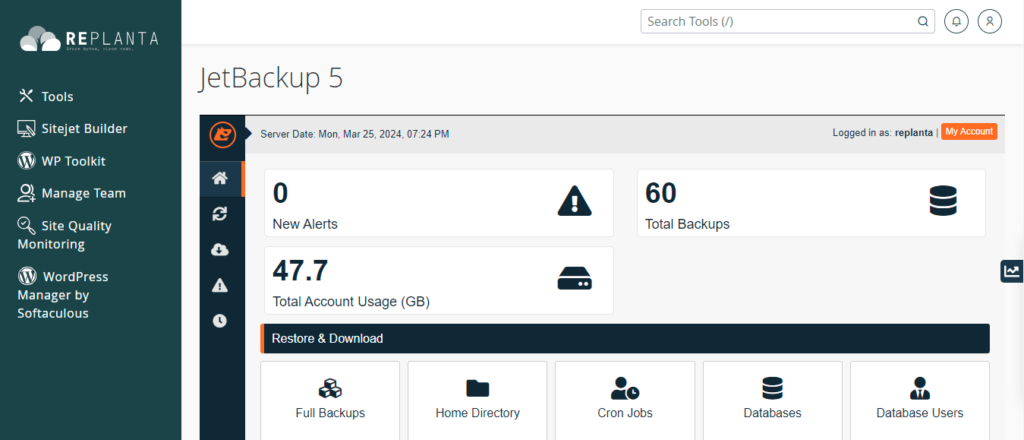The image size is (1024, 440).
Task: Open the notifications bell
Action: pos(957,21)
